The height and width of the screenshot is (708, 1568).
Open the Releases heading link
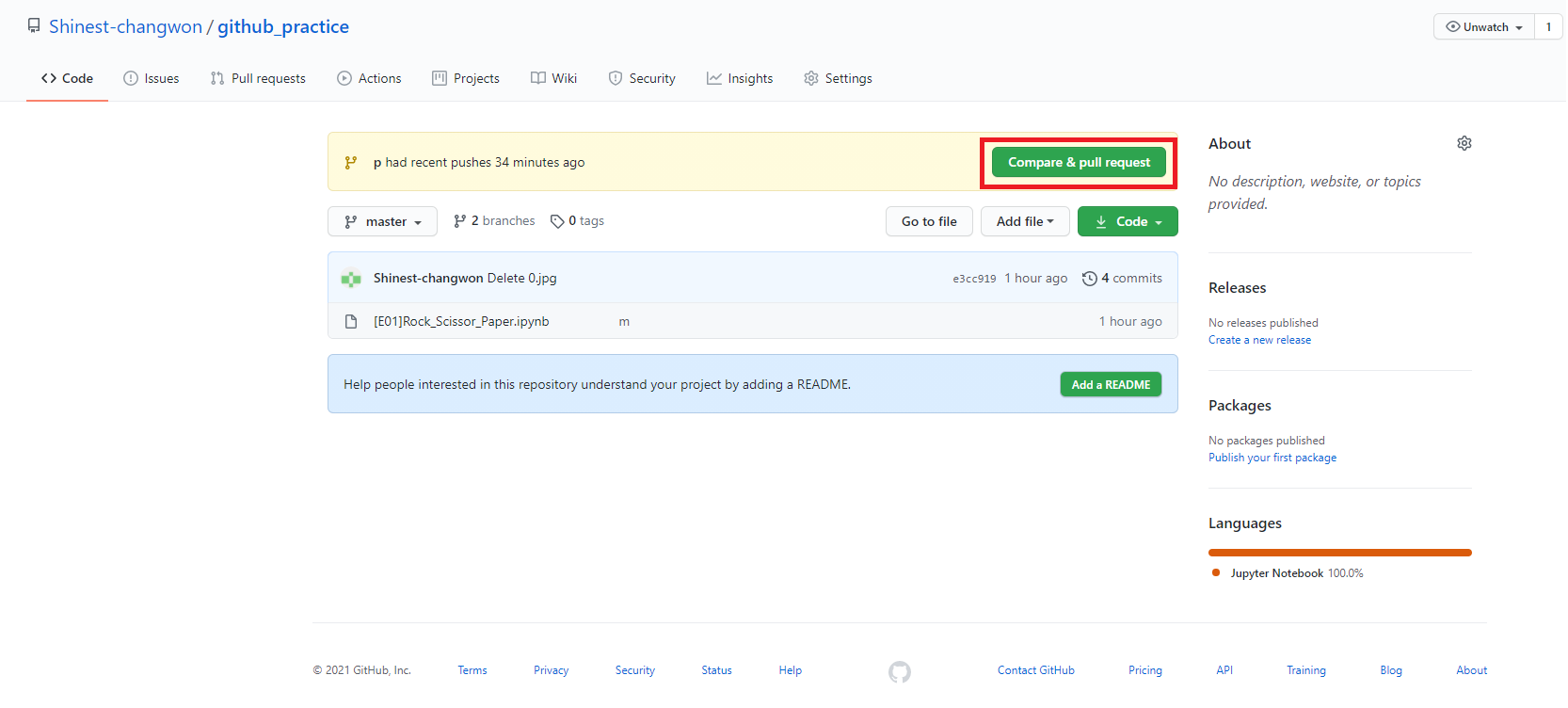(x=1237, y=288)
